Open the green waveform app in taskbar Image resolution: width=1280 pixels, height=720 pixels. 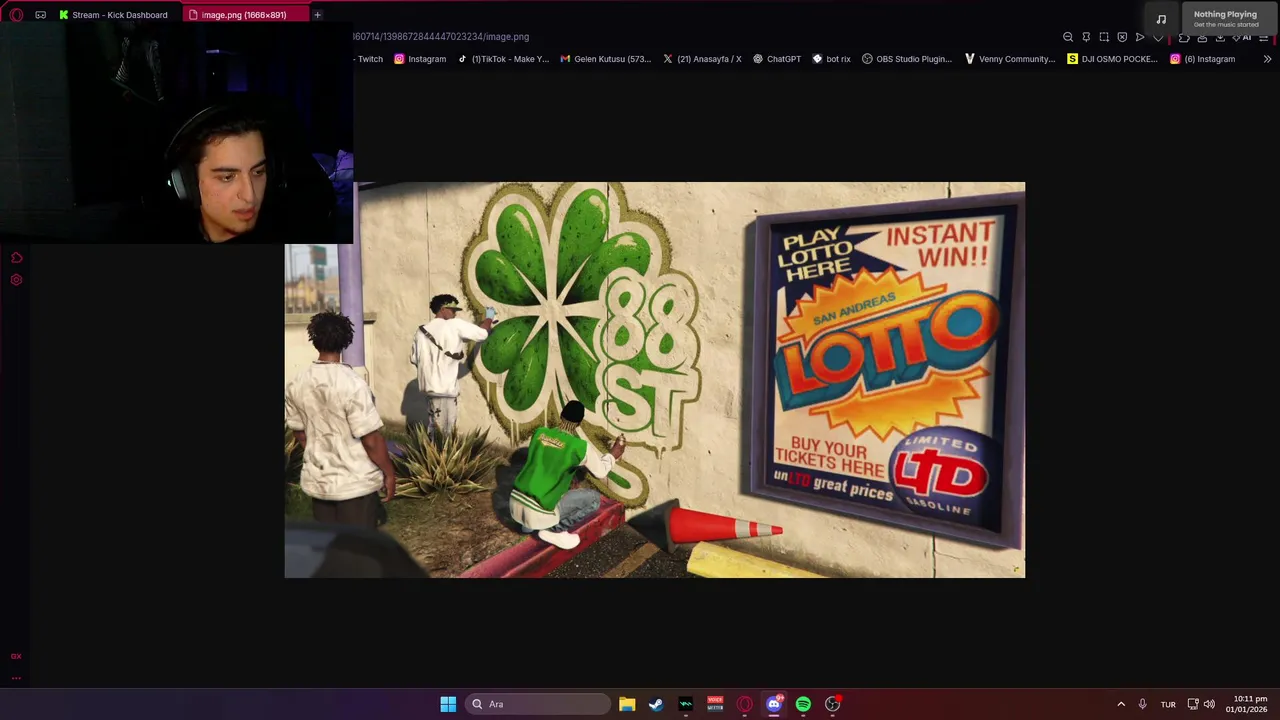(x=685, y=704)
